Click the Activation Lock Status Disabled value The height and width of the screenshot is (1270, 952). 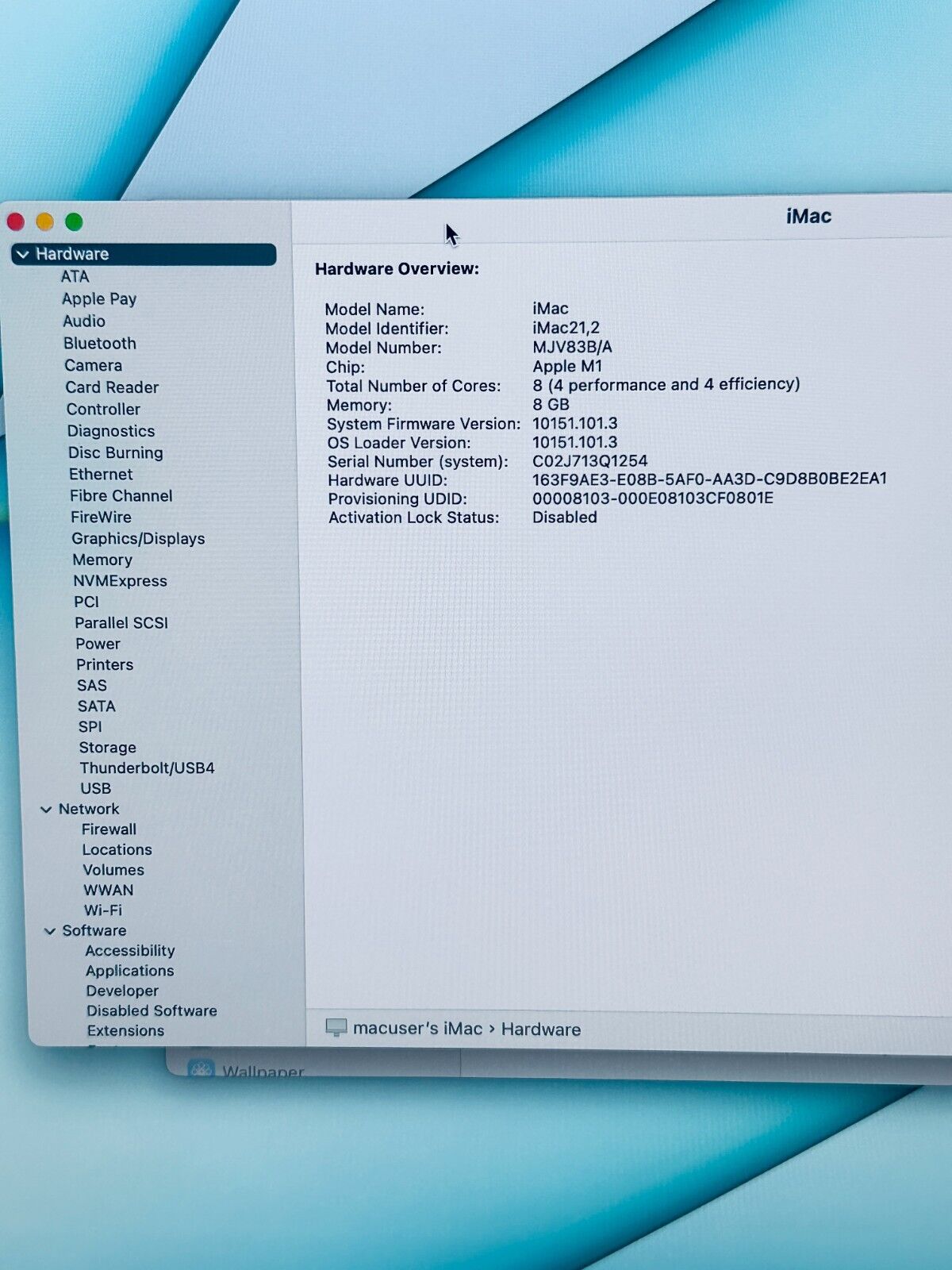[x=564, y=518]
